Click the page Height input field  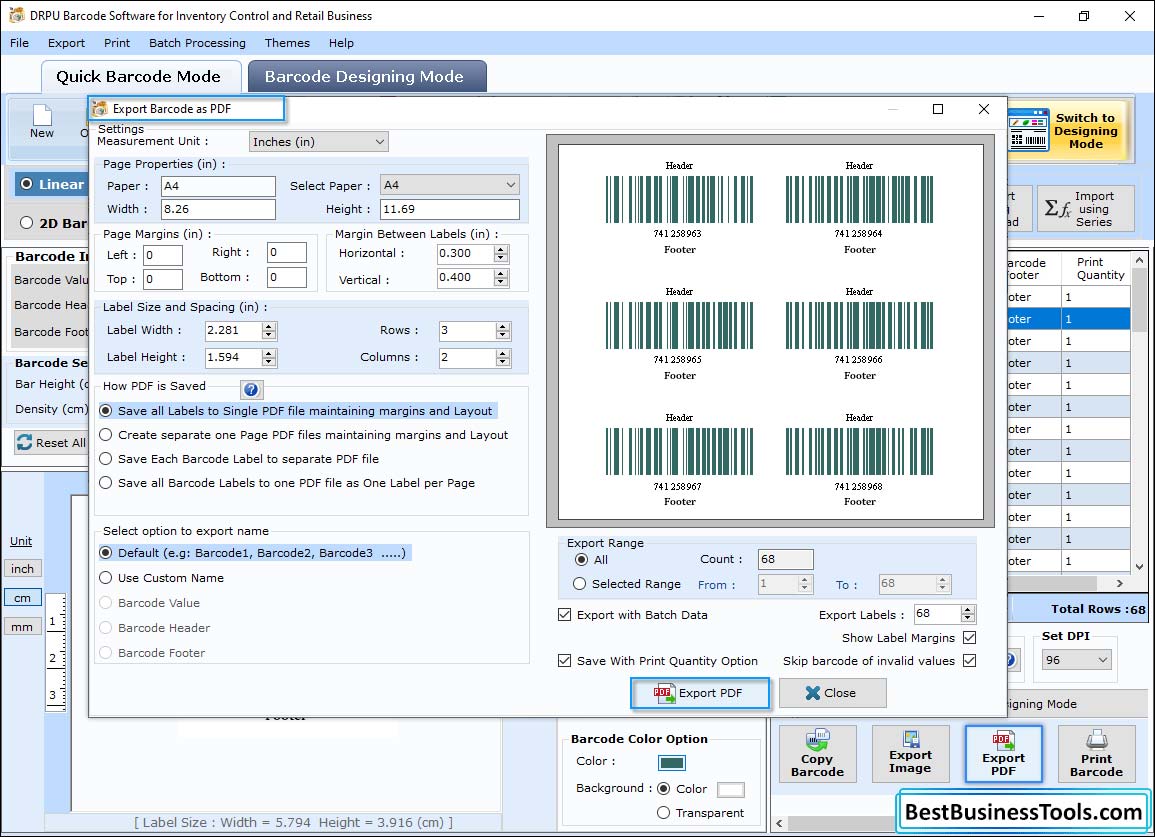[x=449, y=209]
